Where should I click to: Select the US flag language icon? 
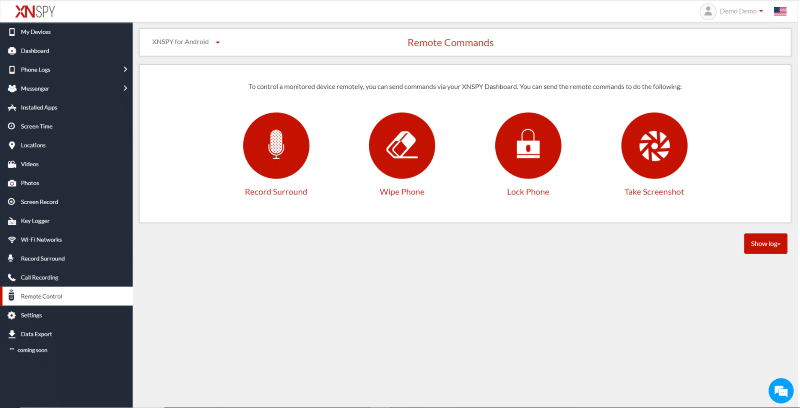pyautogui.click(x=780, y=11)
